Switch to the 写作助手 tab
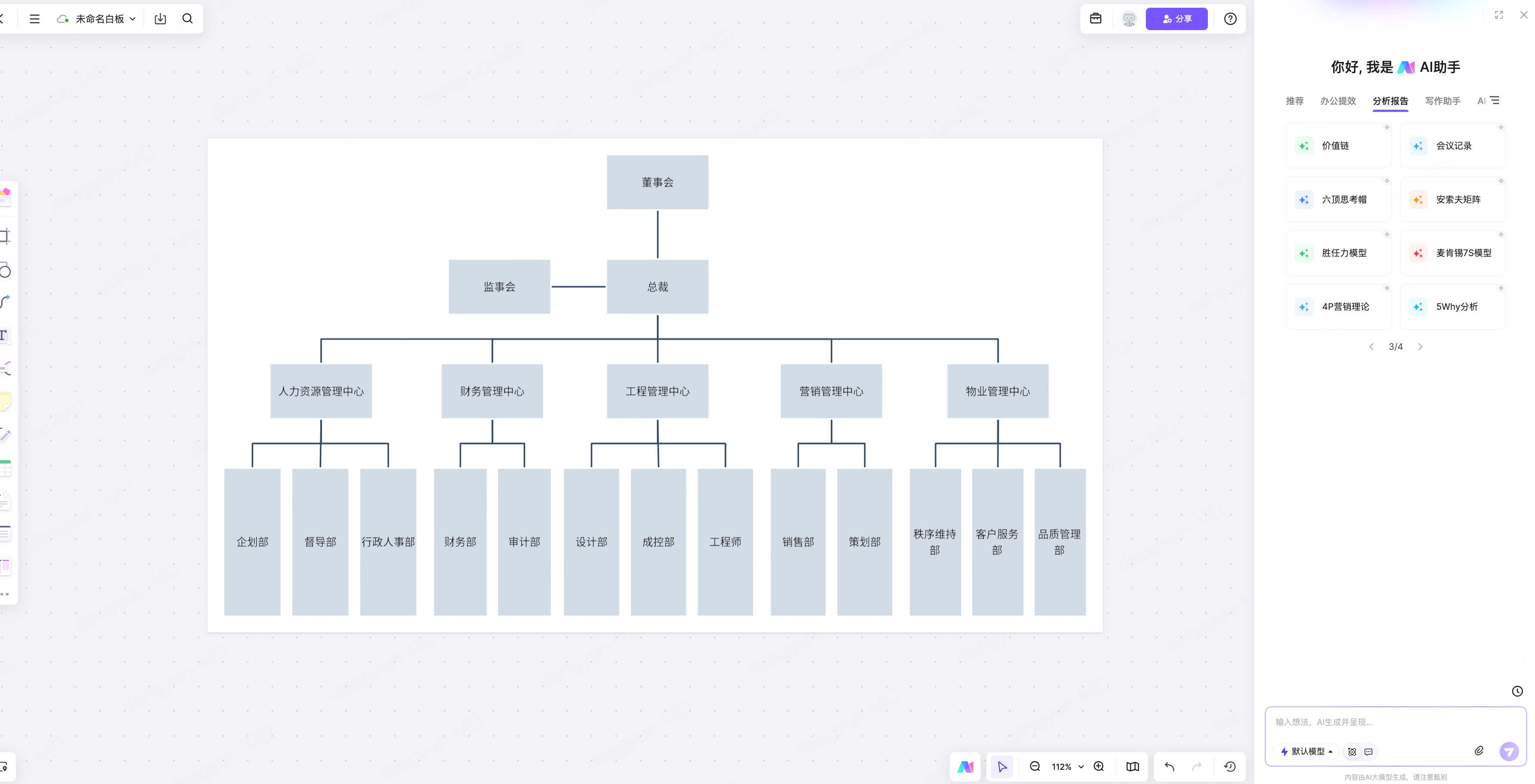This screenshot has height=784, width=1535. point(1442,101)
